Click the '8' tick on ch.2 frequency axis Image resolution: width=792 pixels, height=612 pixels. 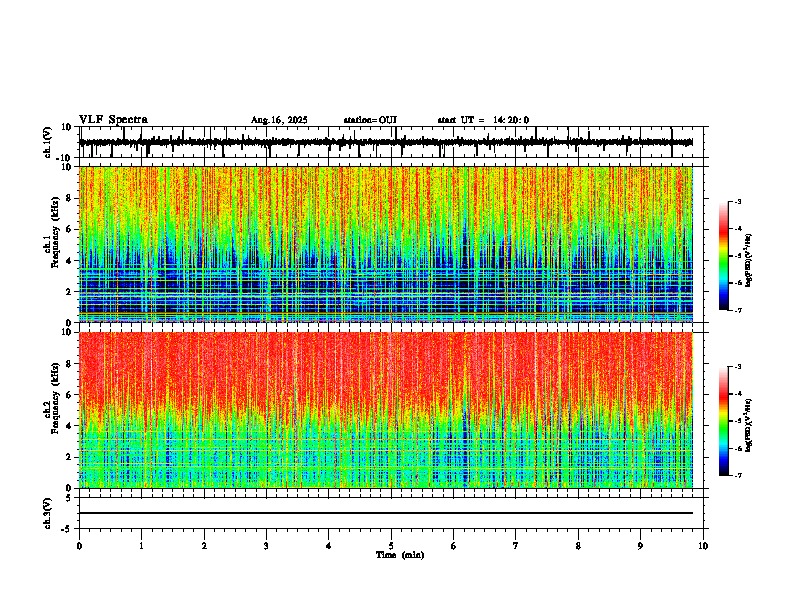click(69, 364)
